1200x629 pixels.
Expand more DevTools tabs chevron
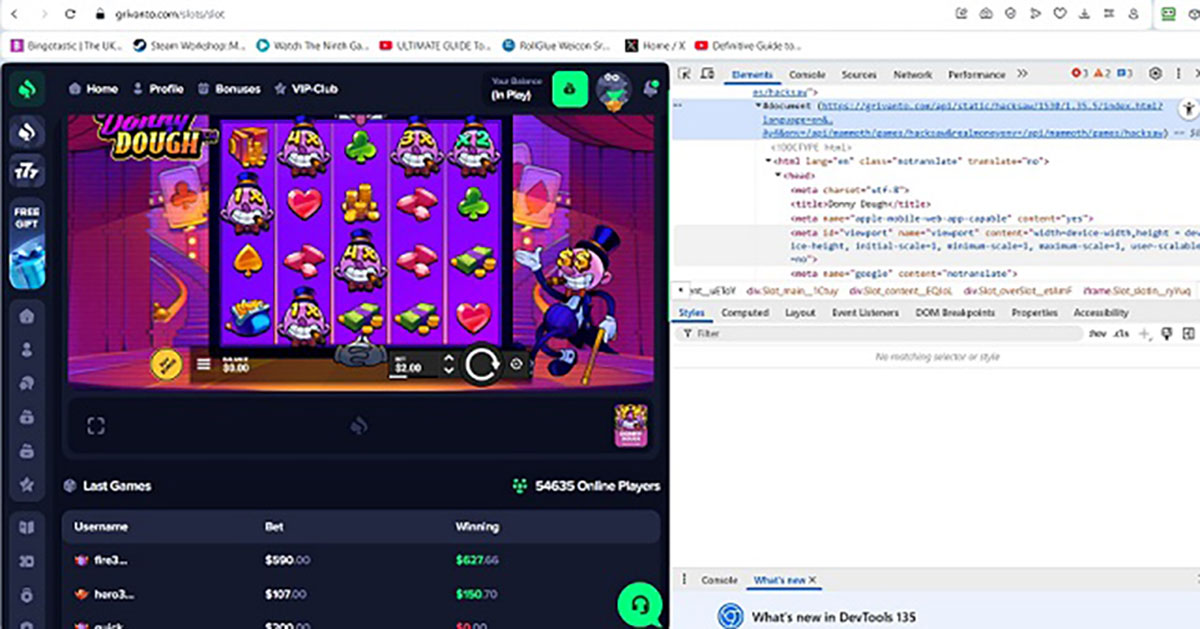click(1022, 74)
